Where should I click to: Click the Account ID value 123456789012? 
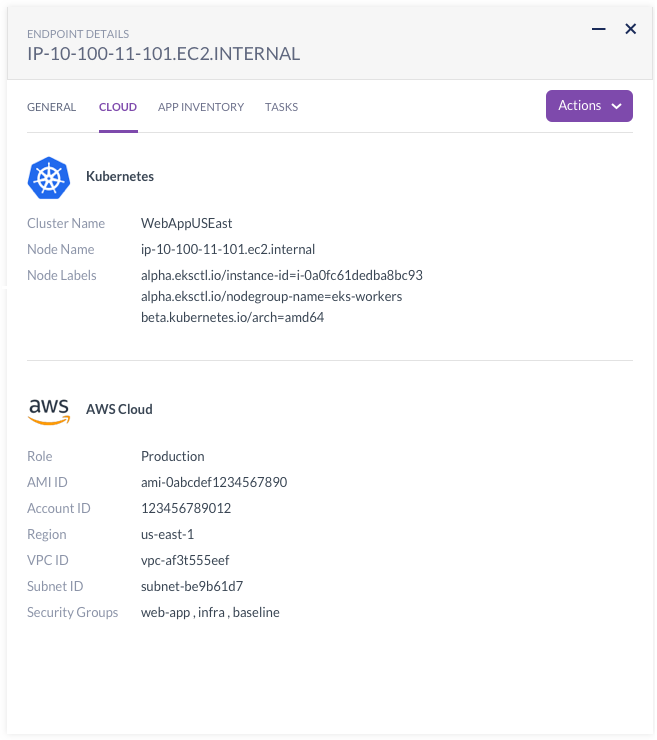pyautogui.click(x=186, y=508)
